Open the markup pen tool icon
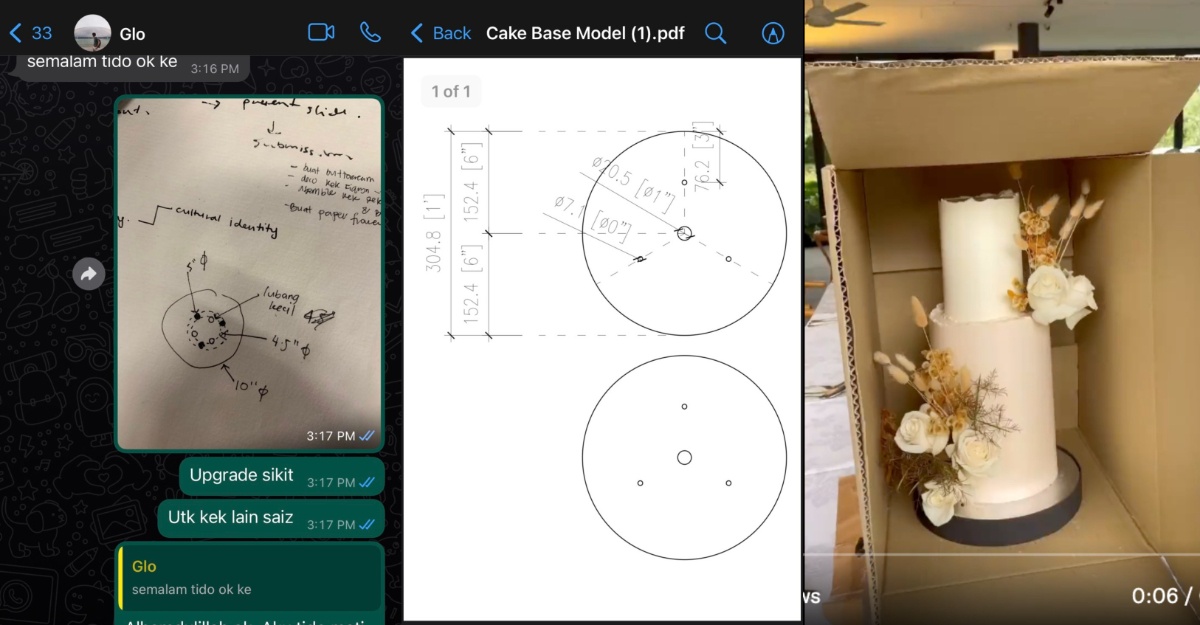Viewport: 1200px width, 625px height. click(772, 33)
